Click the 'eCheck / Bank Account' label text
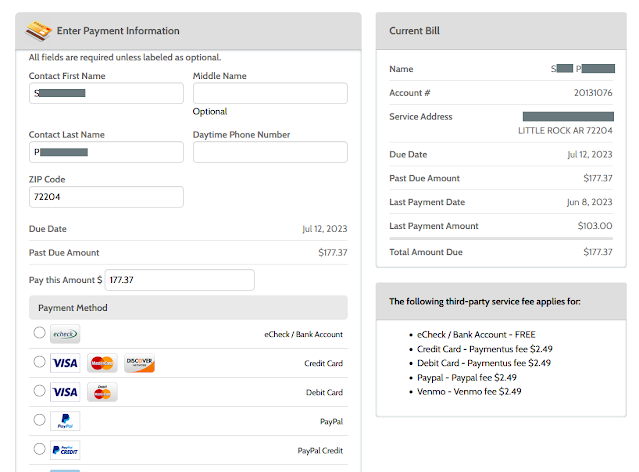Image resolution: width=639 pixels, height=472 pixels. pyautogui.click(x=304, y=334)
